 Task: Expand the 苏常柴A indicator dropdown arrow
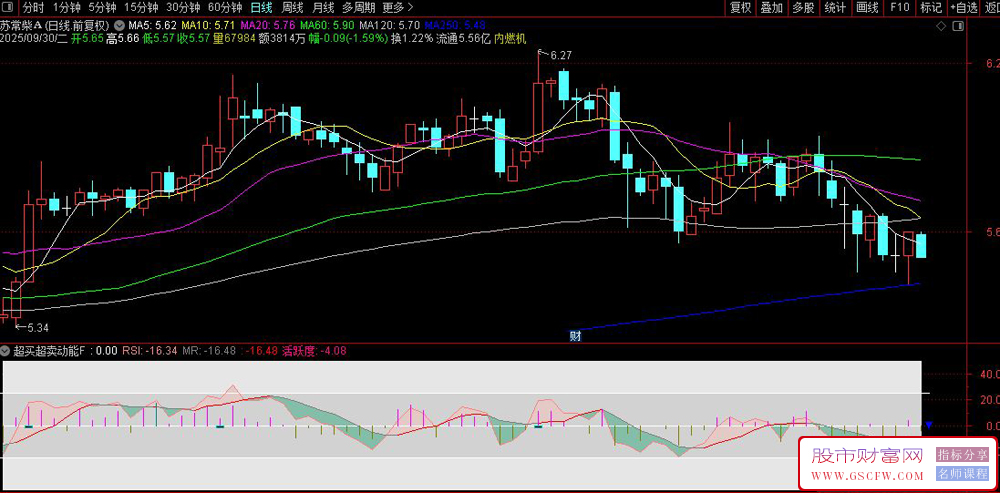tap(121, 24)
